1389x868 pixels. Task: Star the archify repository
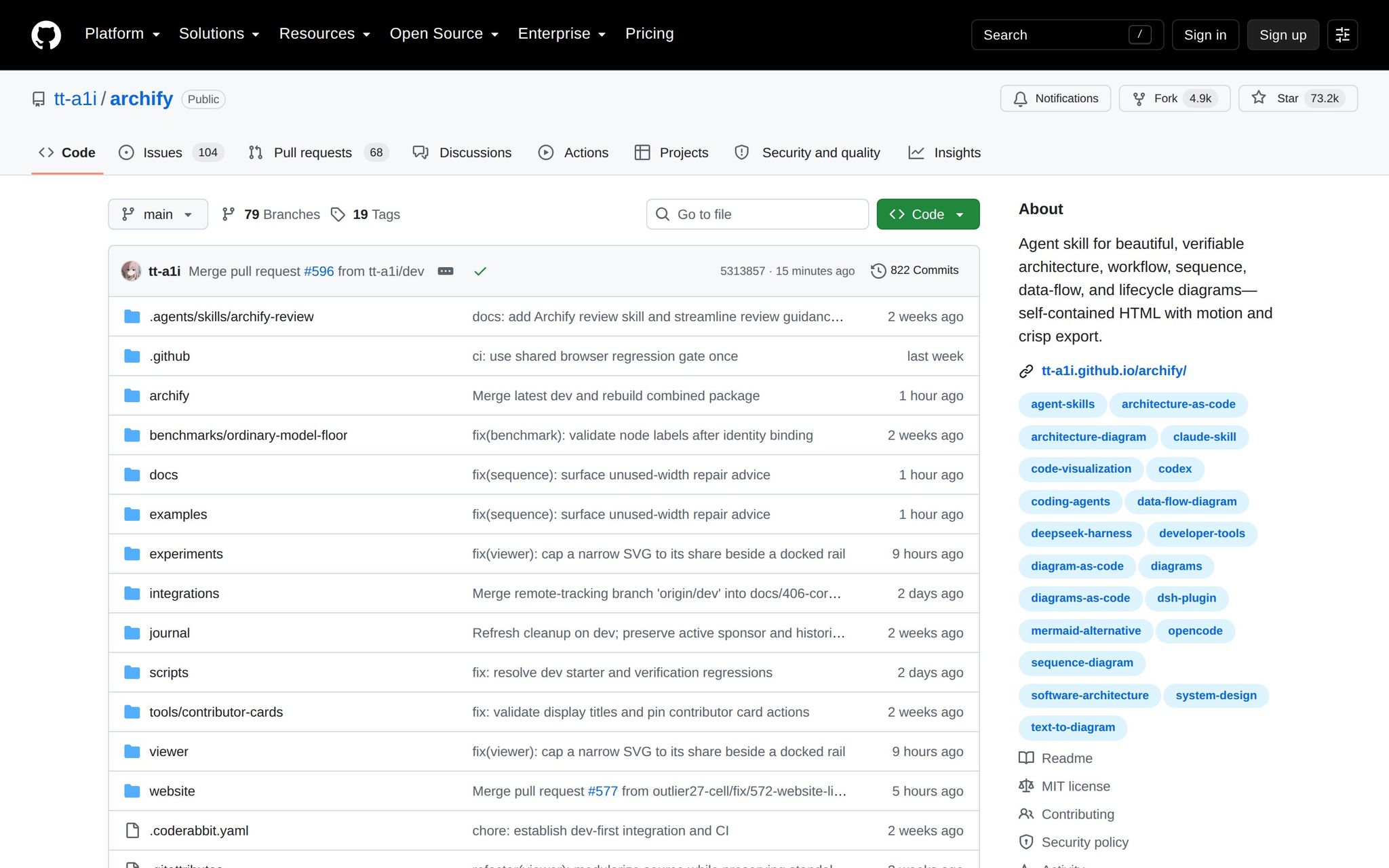1297,98
